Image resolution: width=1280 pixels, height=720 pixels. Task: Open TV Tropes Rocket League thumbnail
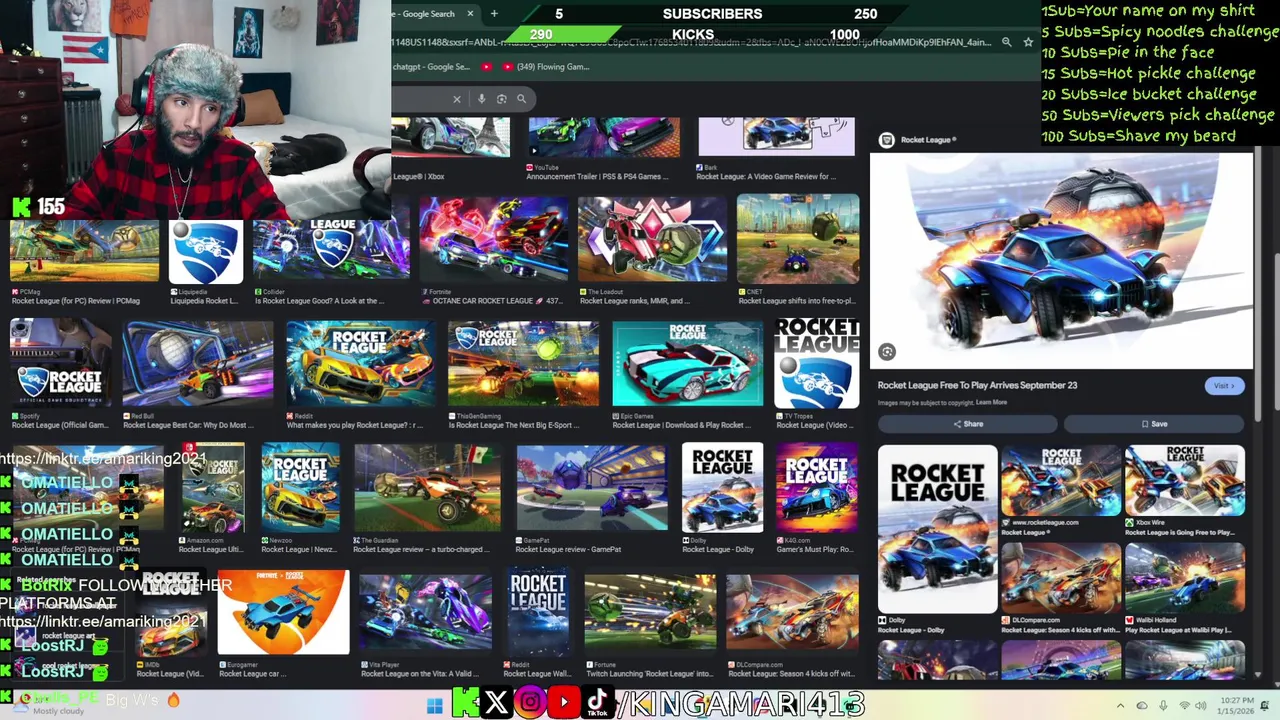pyautogui.click(x=816, y=364)
